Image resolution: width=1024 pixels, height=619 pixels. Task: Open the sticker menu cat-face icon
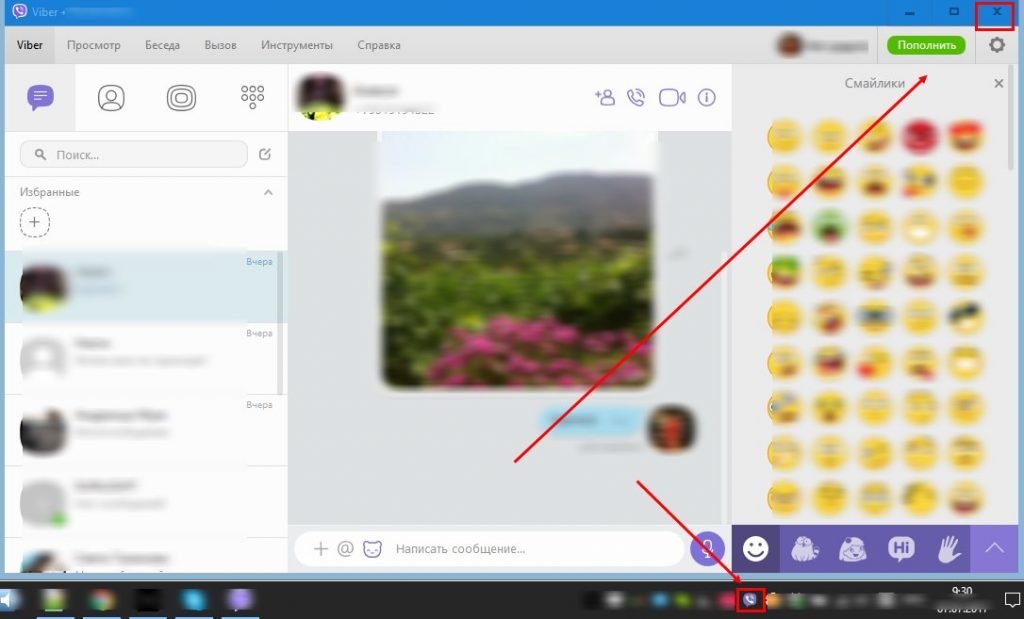(372, 548)
